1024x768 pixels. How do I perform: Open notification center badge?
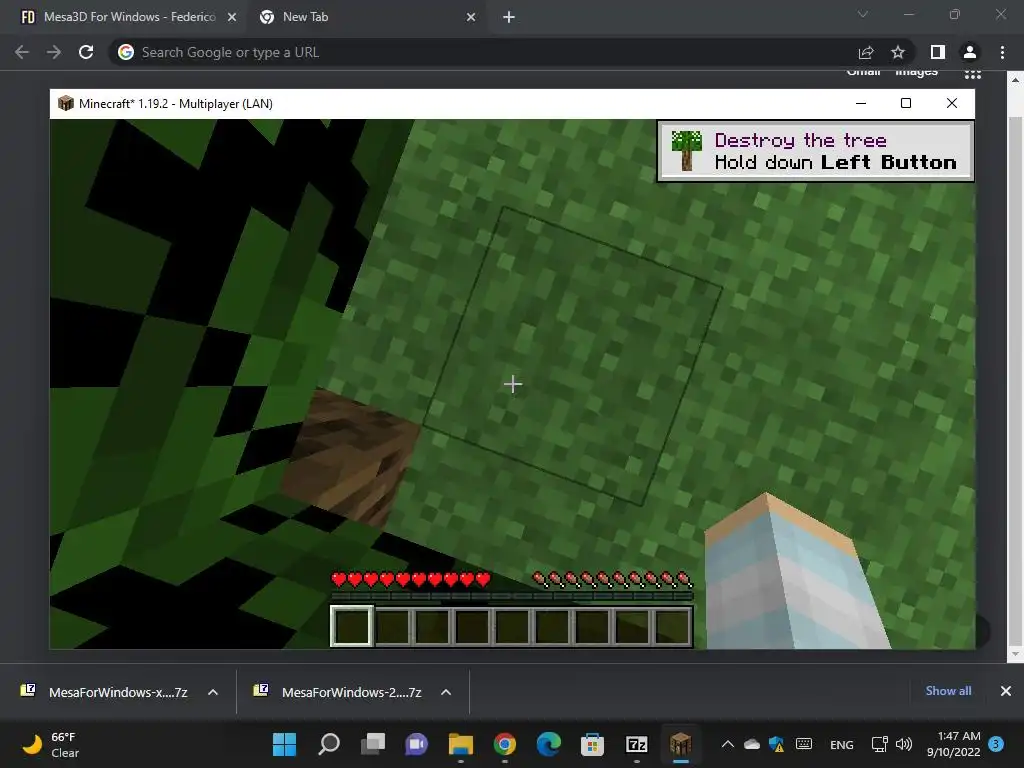point(996,744)
